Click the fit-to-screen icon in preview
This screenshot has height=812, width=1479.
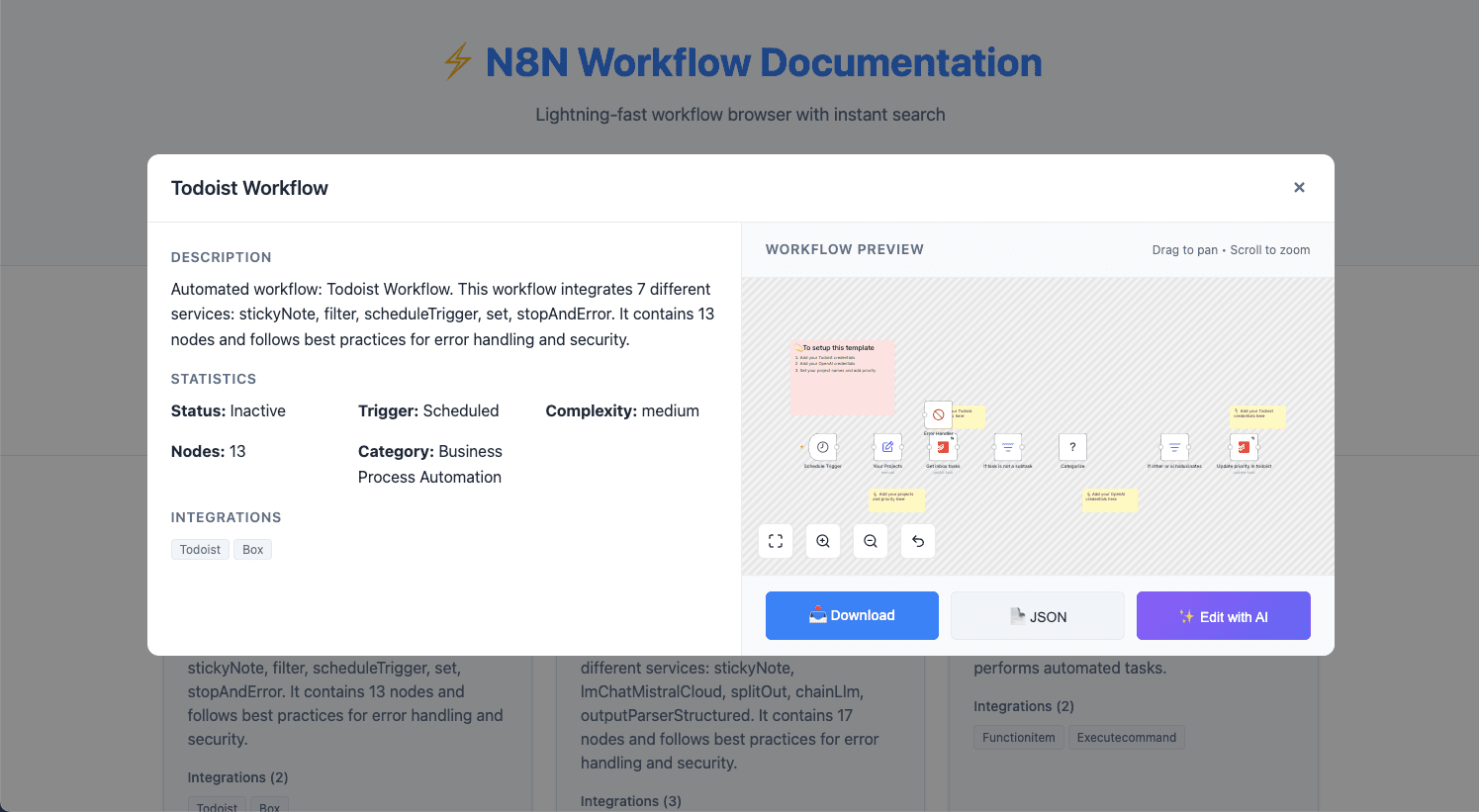[776, 541]
